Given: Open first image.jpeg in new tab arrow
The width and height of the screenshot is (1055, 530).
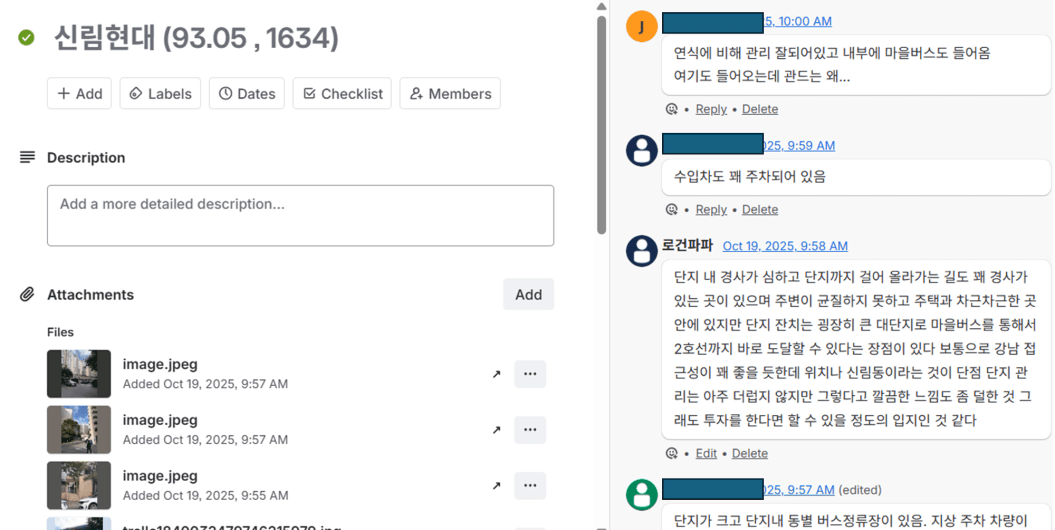Looking at the screenshot, I should 496,374.
